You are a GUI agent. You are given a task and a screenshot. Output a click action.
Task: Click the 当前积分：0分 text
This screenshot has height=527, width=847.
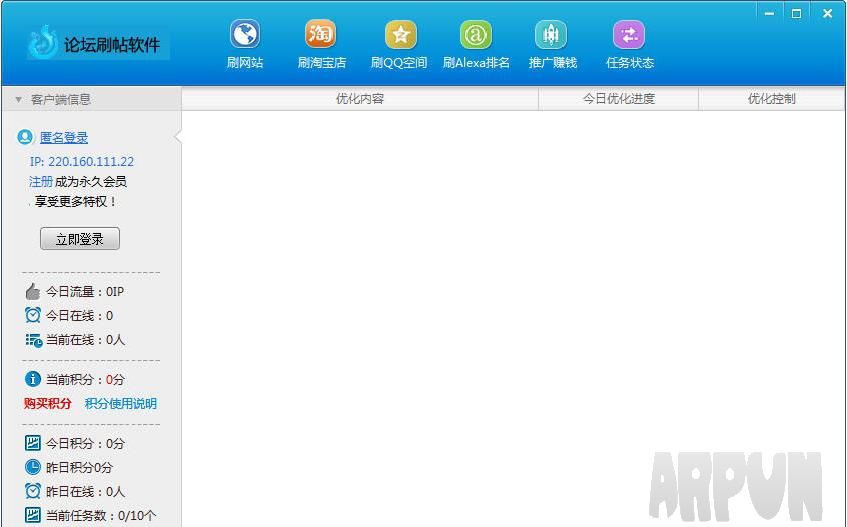[x=85, y=380]
